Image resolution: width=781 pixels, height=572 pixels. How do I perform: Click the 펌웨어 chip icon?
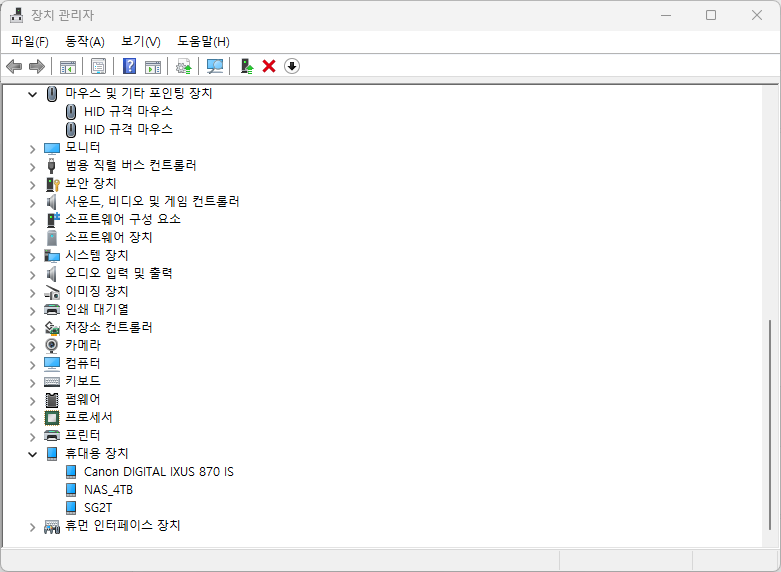coord(52,400)
